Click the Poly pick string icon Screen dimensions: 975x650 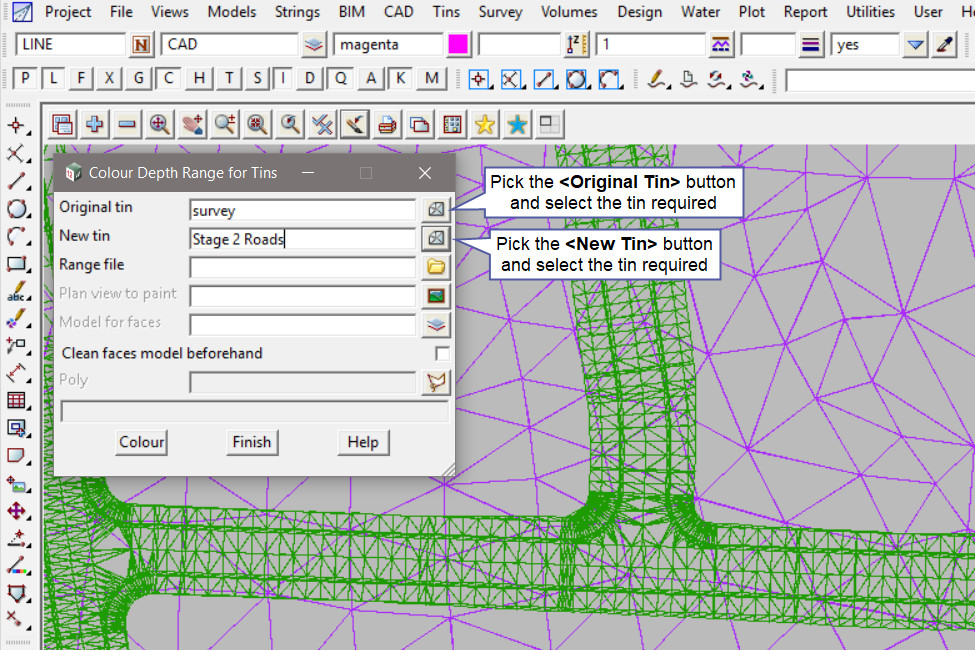point(435,381)
